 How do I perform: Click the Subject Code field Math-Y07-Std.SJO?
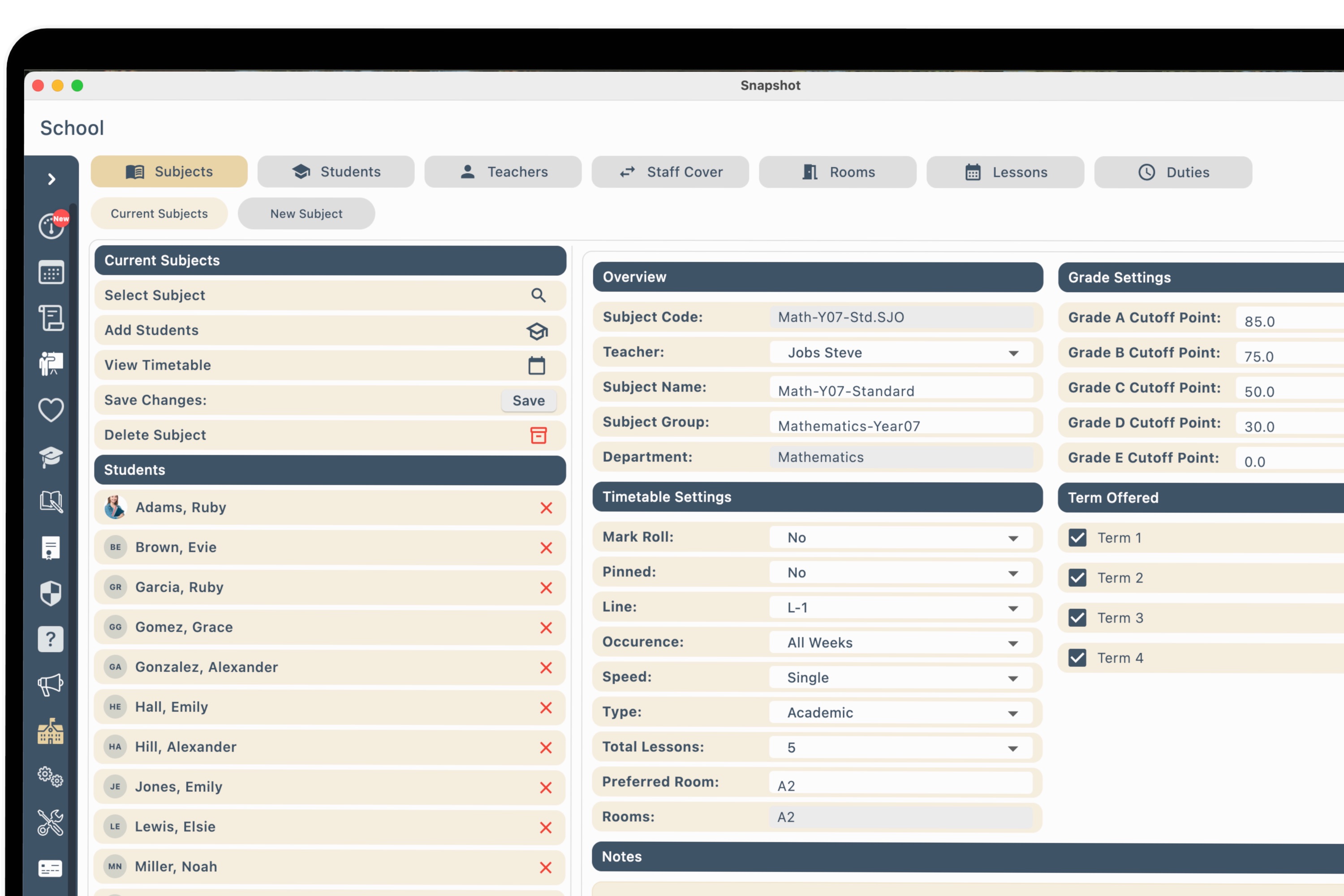[901, 317]
